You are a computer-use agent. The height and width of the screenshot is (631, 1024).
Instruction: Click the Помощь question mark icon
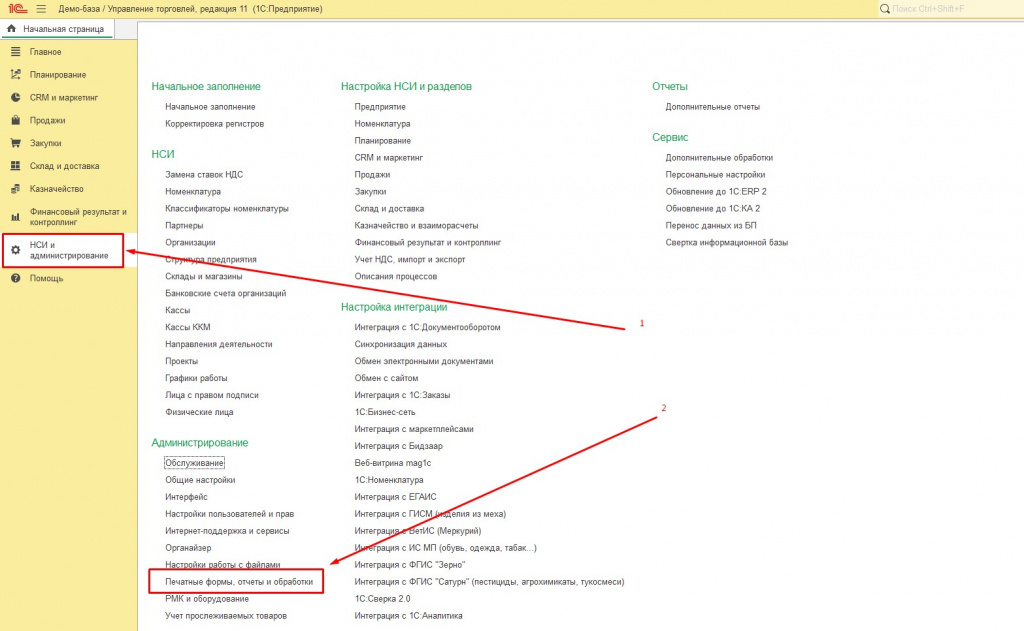coord(16,278)
